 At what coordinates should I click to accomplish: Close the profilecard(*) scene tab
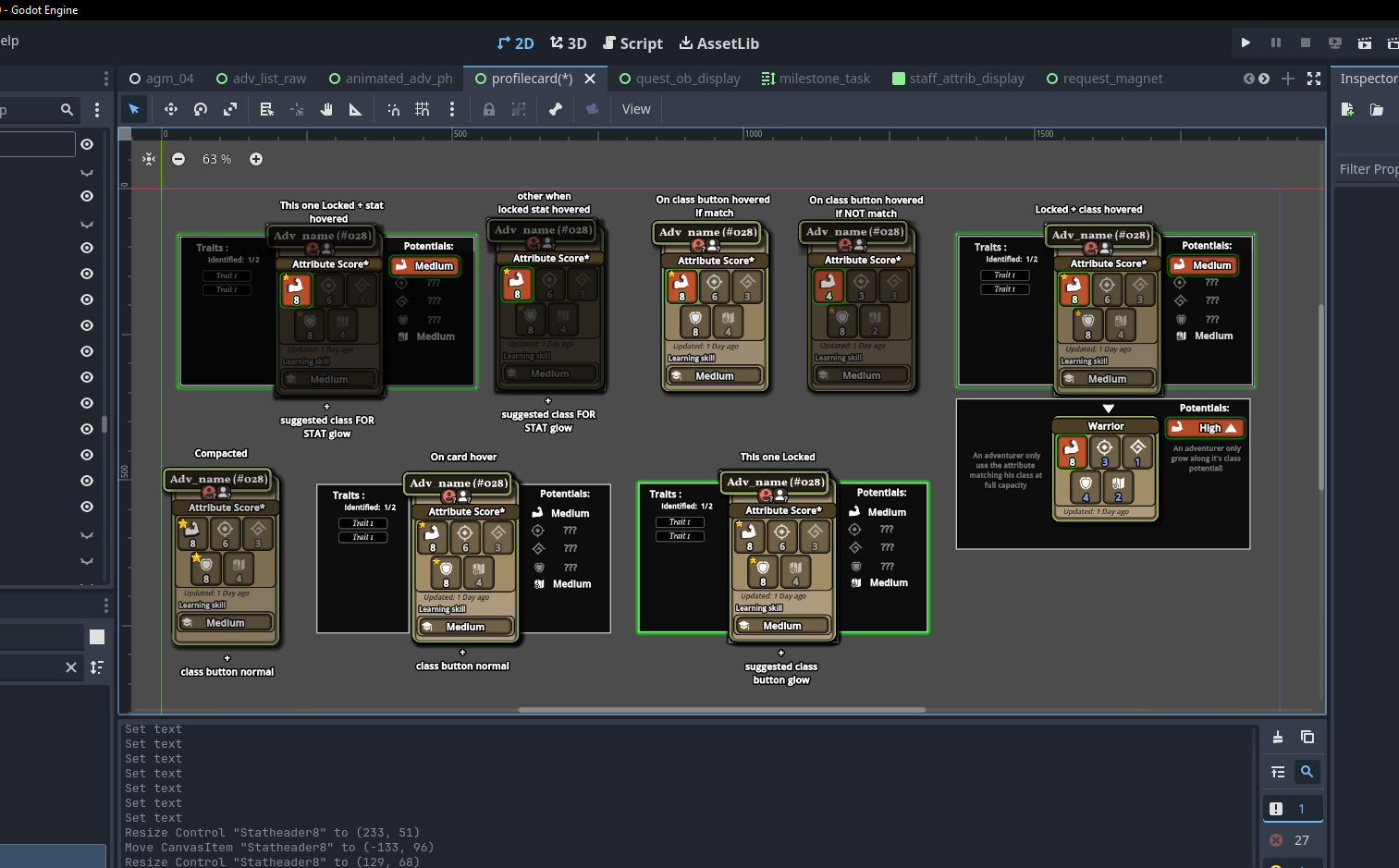[x=590, y=79]
